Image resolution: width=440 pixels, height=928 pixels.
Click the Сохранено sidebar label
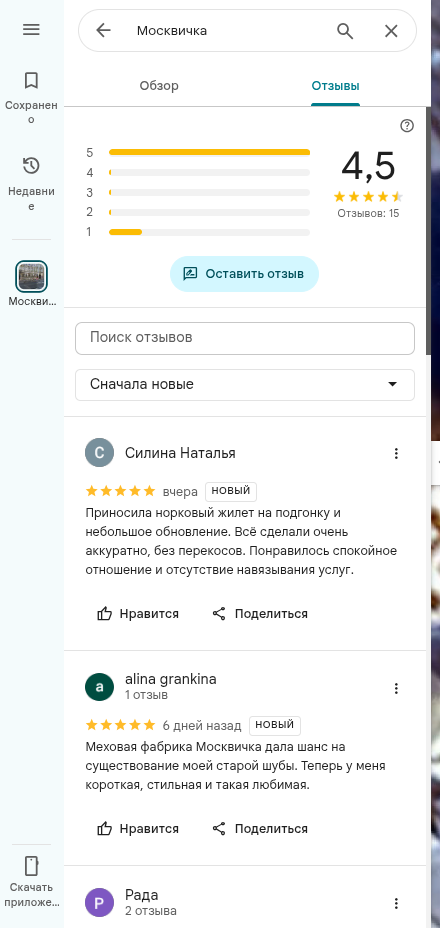(31, 112)
